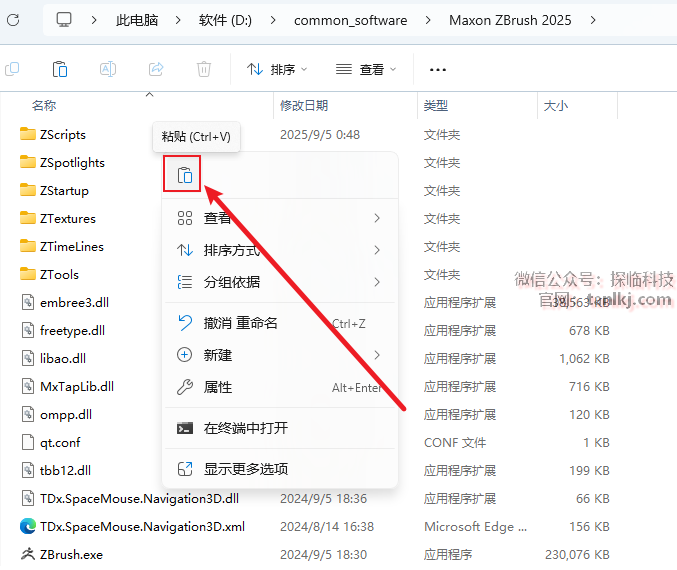The image size is (677, 570).
Task: Sort by 大小 column header
Action: [x=556, y=105]
